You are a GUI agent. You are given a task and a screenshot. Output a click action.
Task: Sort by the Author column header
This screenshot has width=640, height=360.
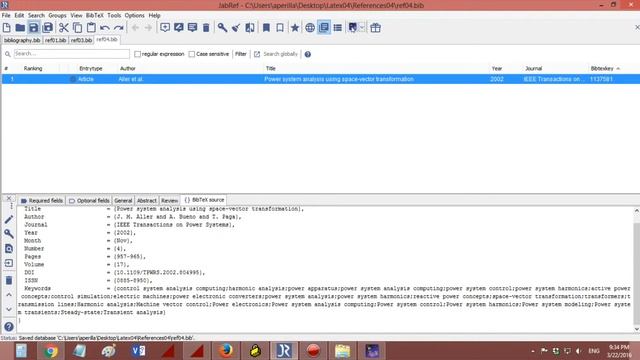pyautogui.click(x=128, y=69)
